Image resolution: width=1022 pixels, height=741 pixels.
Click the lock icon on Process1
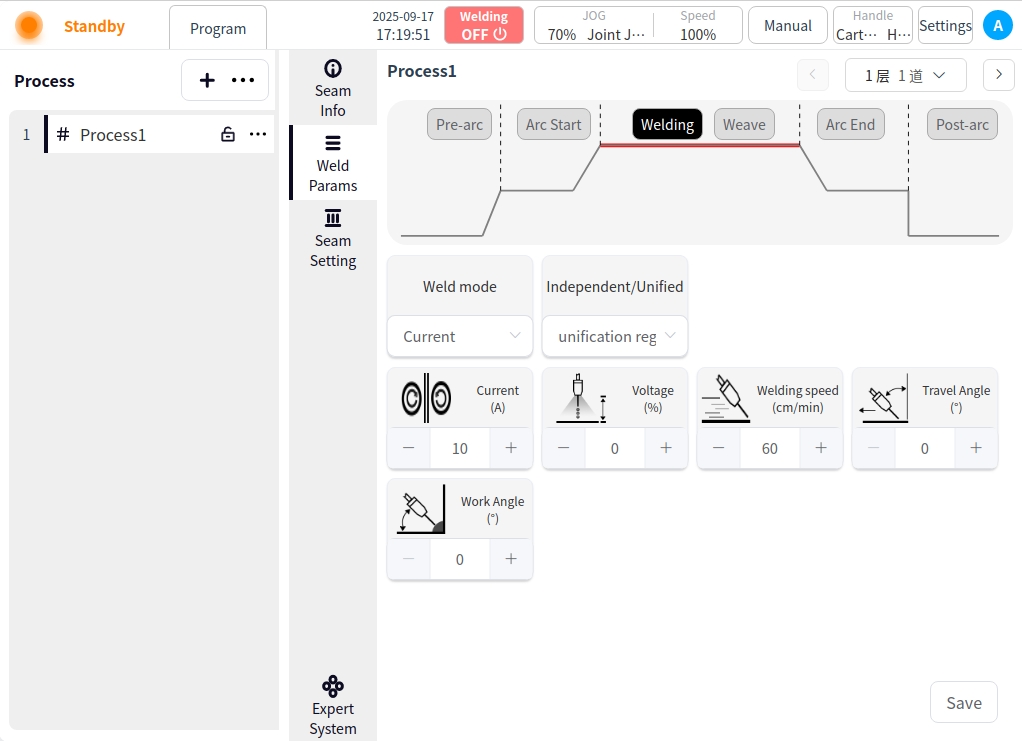click(228, 135)
